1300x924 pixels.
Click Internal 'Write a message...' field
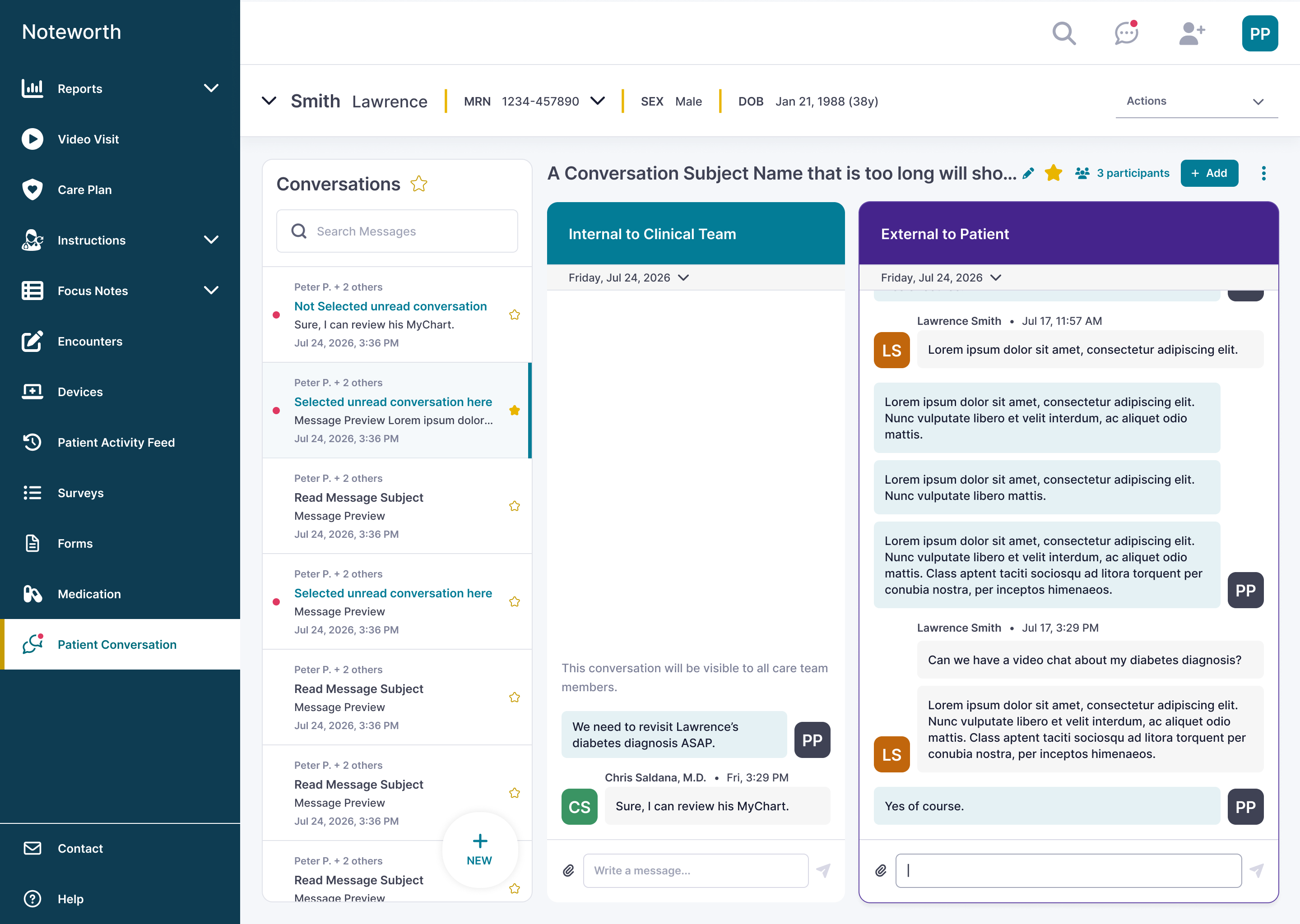click(x=696, y=870)
